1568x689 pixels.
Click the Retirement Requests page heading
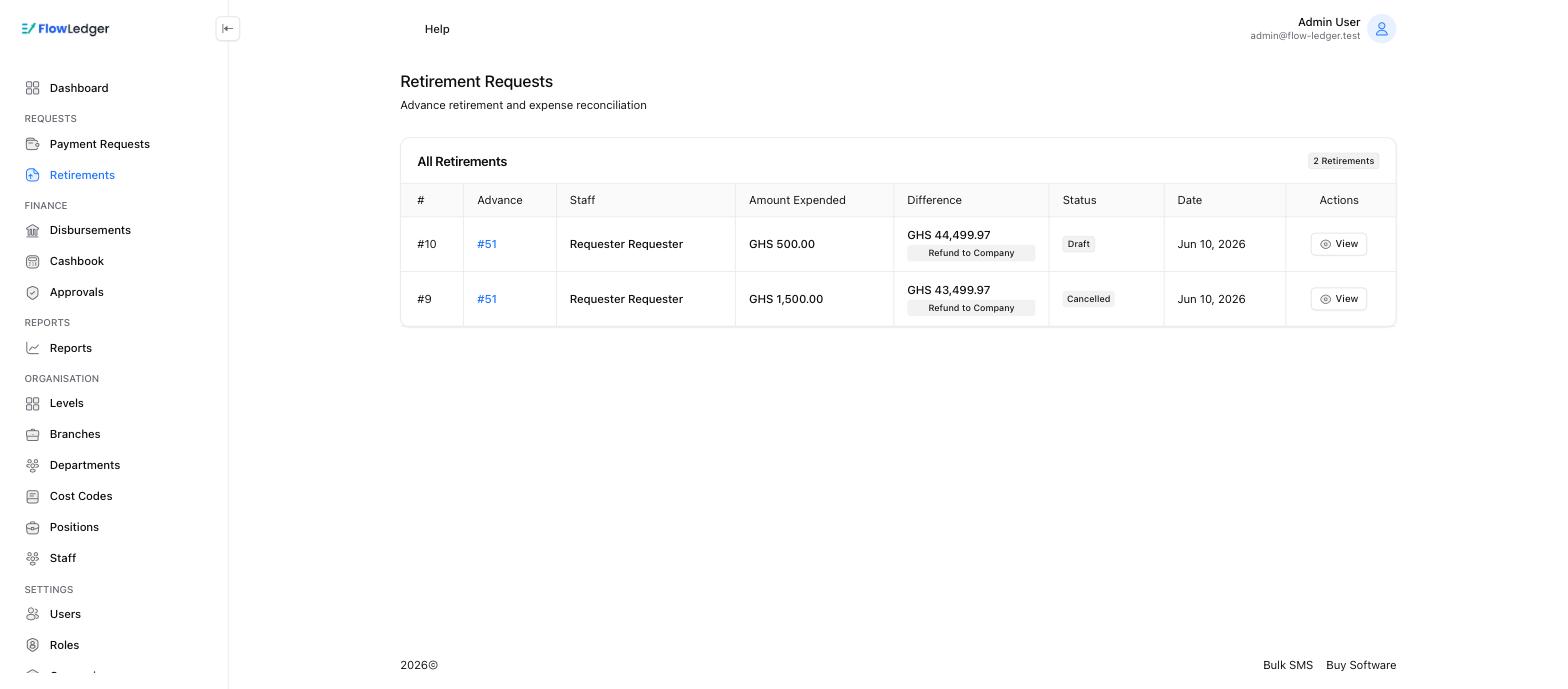[x=476, y=82]
